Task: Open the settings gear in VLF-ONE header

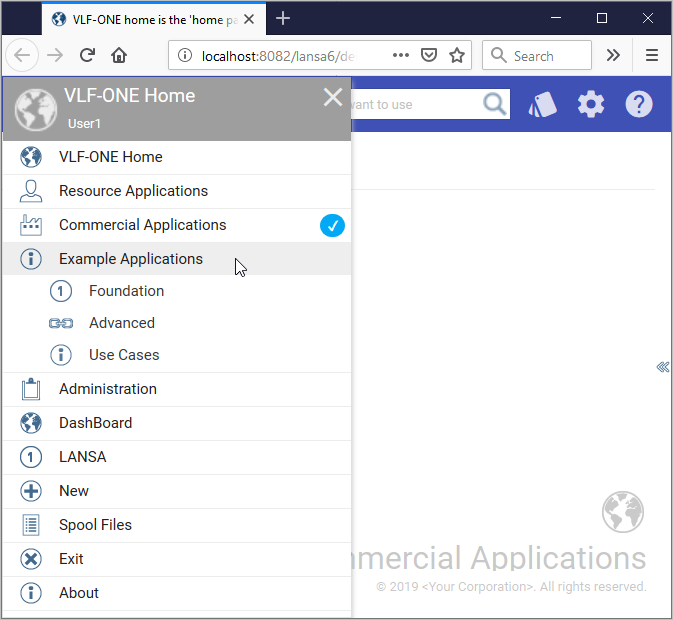Action: 591,104
